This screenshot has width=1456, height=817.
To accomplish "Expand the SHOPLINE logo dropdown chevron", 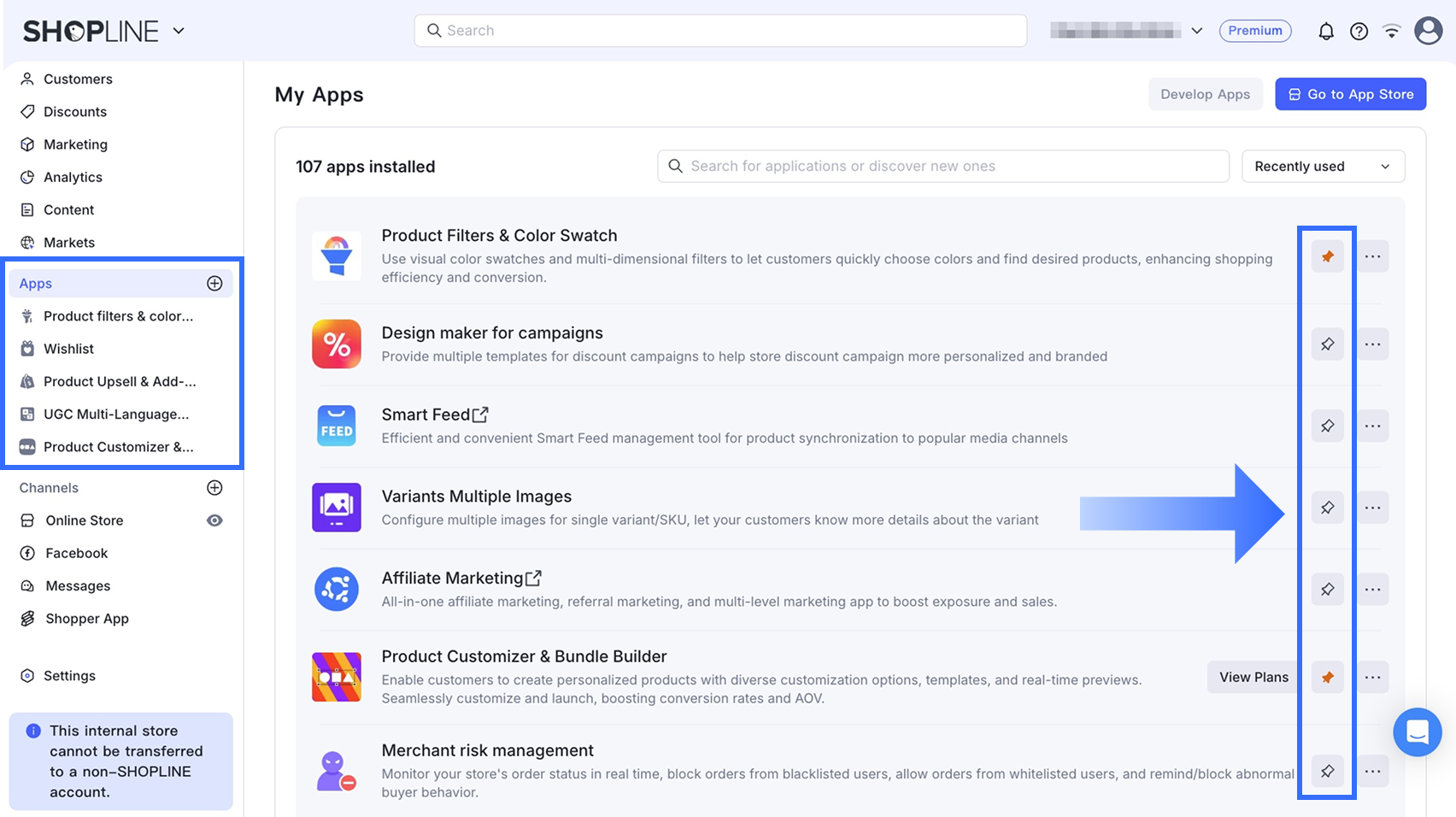I will click(179, 31).
